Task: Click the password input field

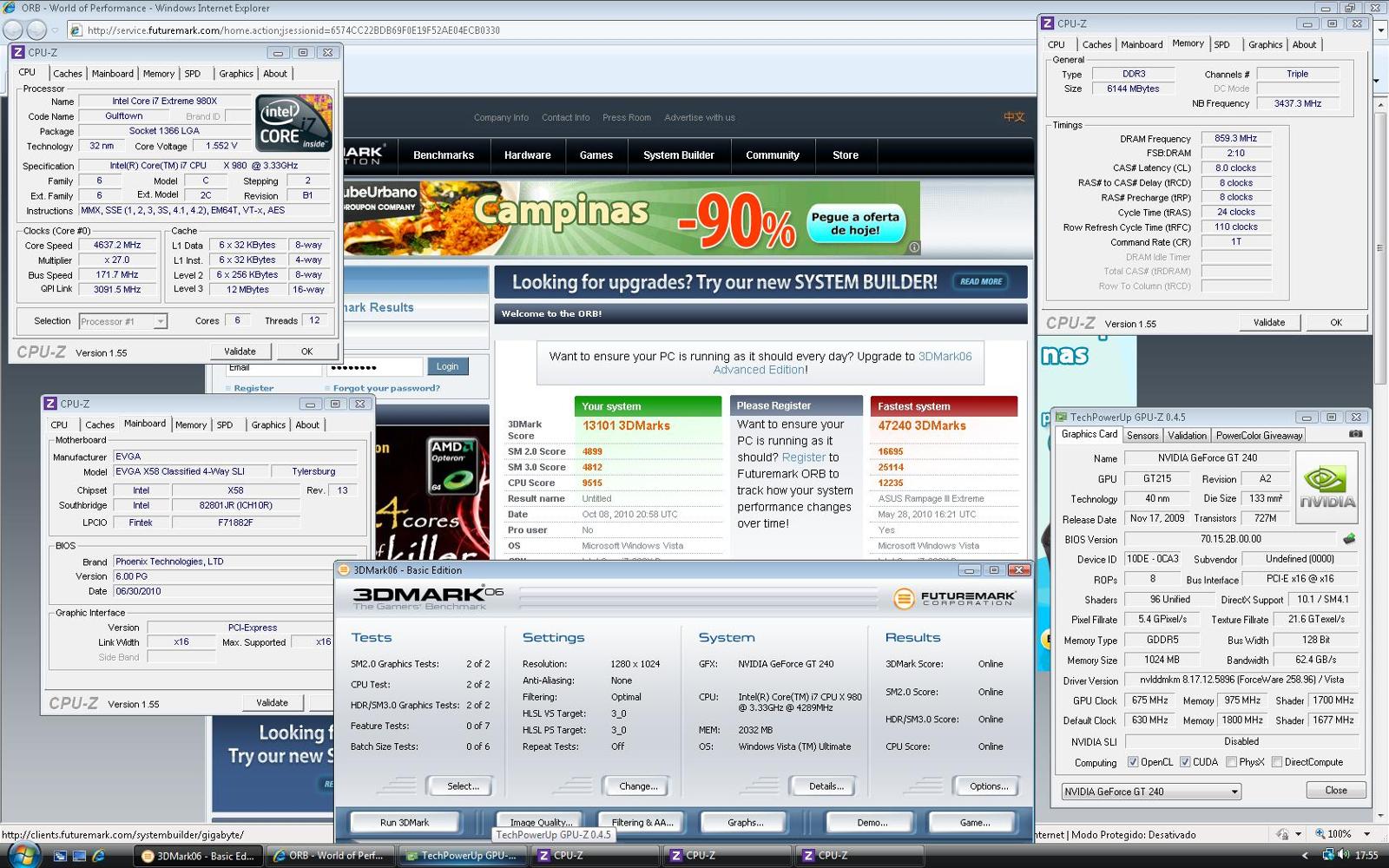Action: (374, 367)
